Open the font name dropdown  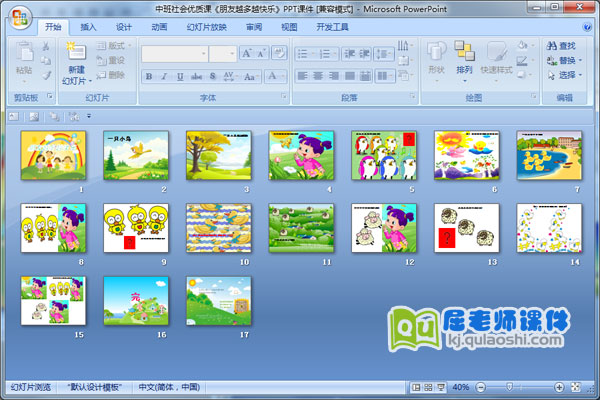[x=204, y=54]
